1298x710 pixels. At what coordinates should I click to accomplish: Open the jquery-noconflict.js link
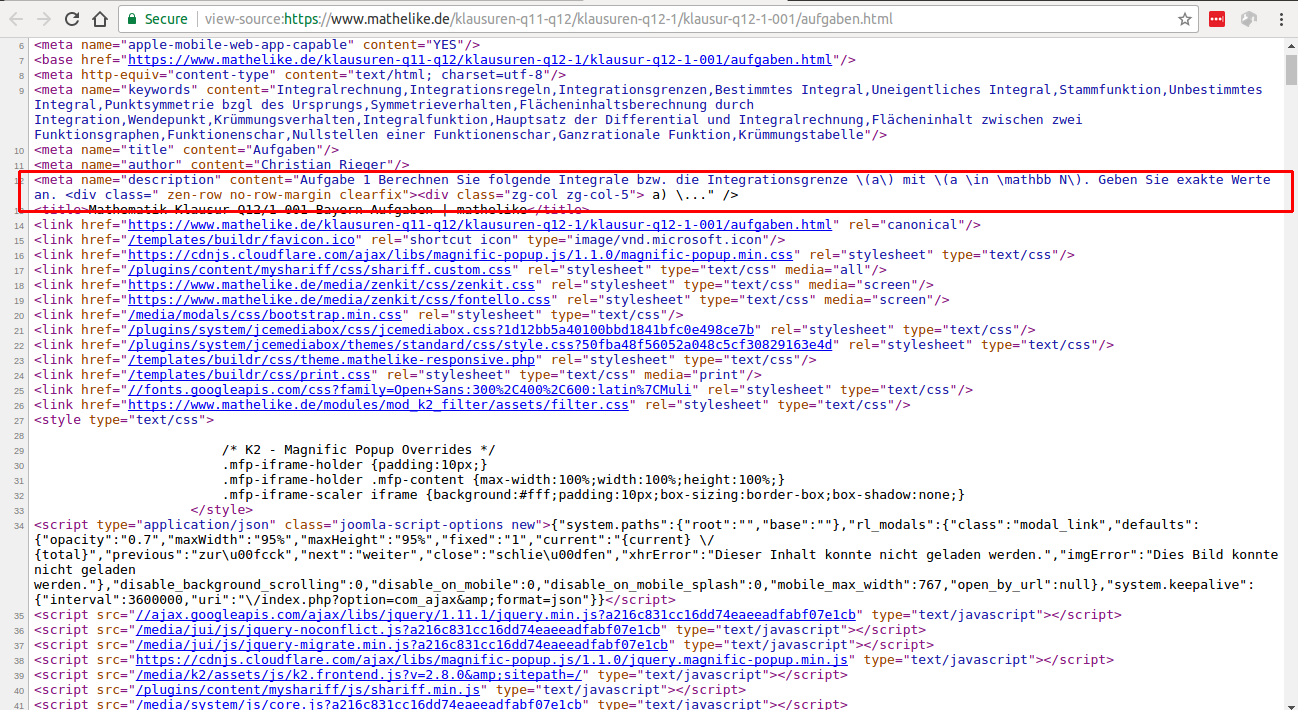coord(398,630)
